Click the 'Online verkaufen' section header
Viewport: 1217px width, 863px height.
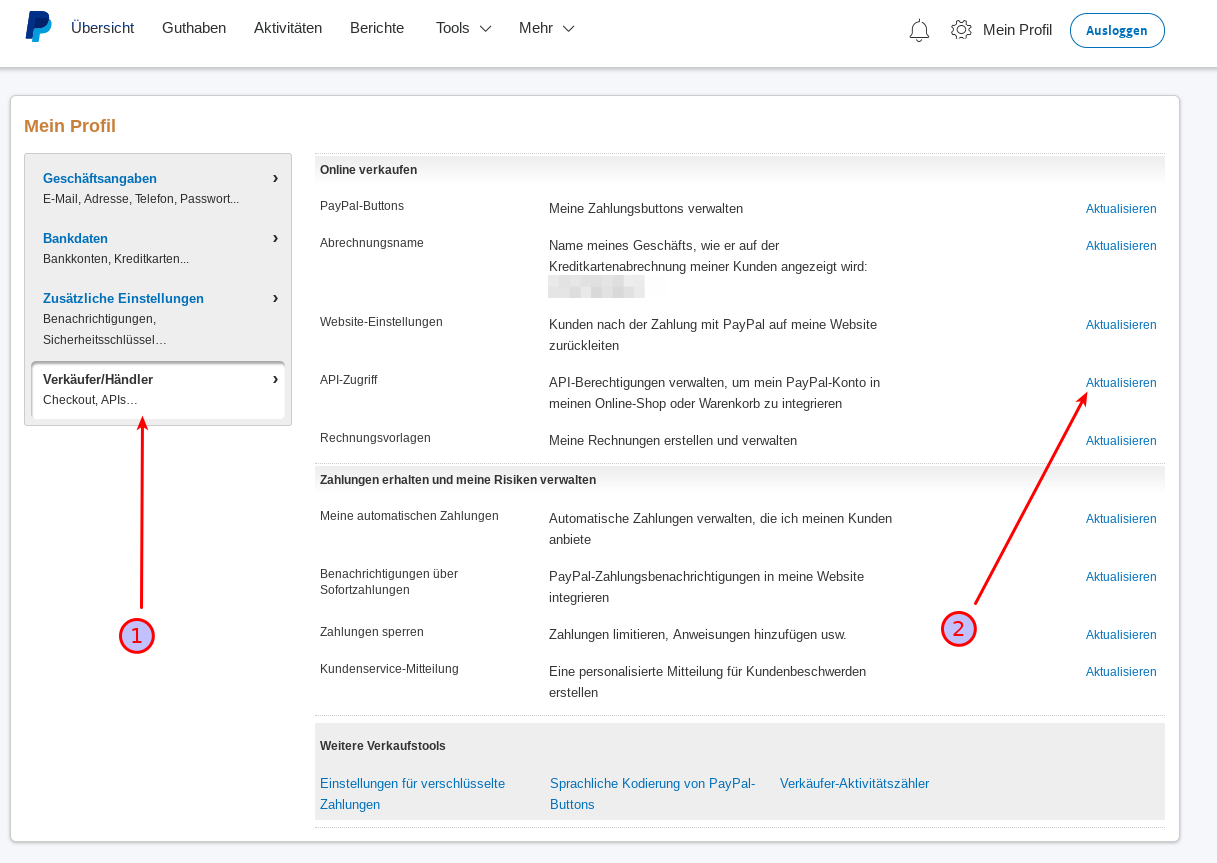(368, 170)
